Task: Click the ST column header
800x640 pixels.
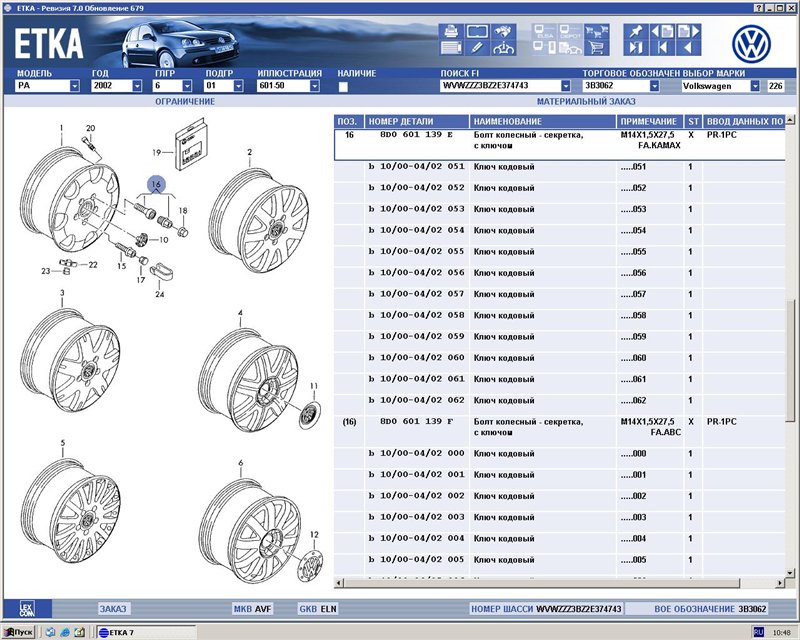Action: tap(693, 121)
